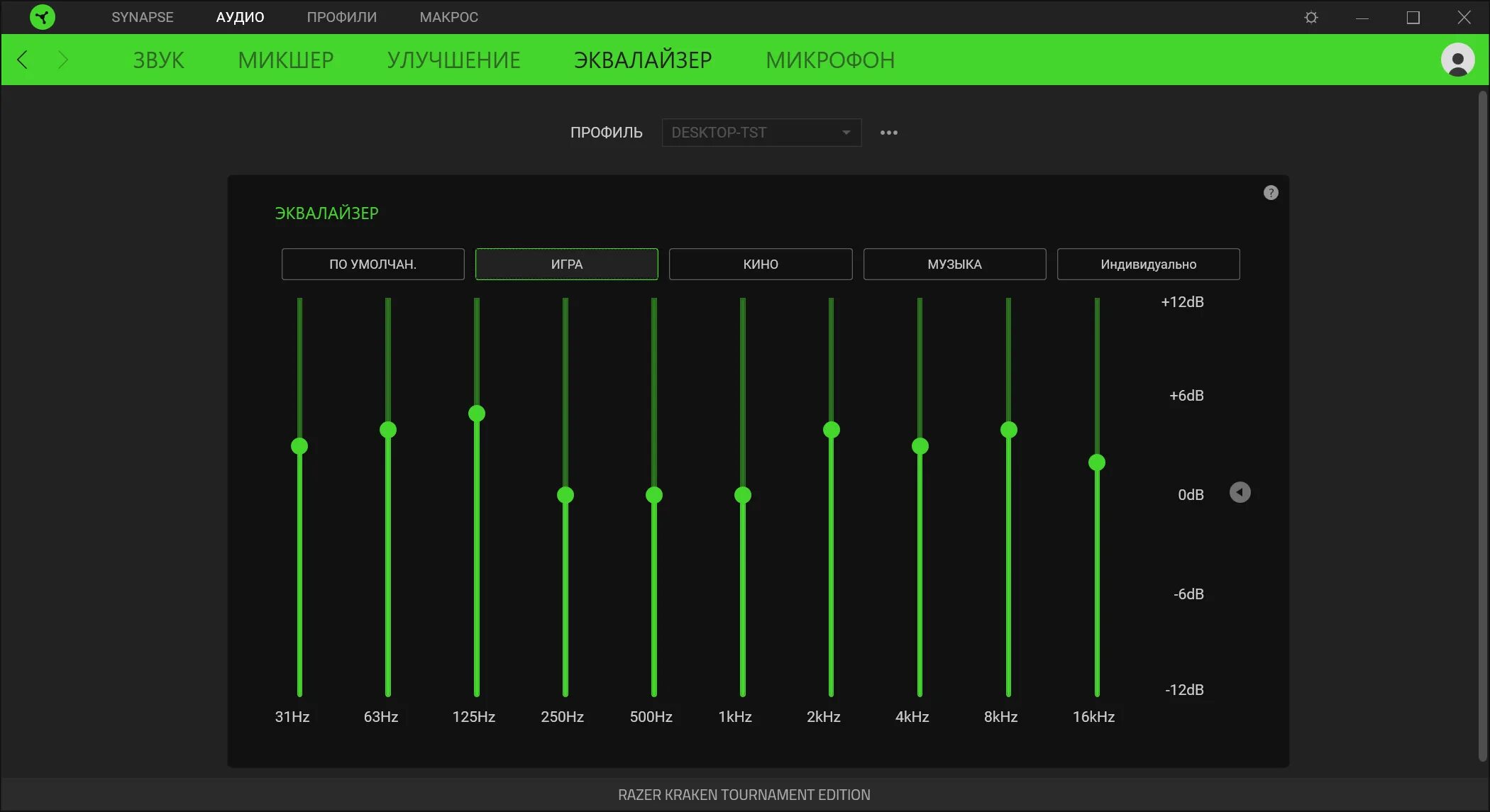
Task: Open the SYNAPSE top menu
Action: click(x=143, y=17)
